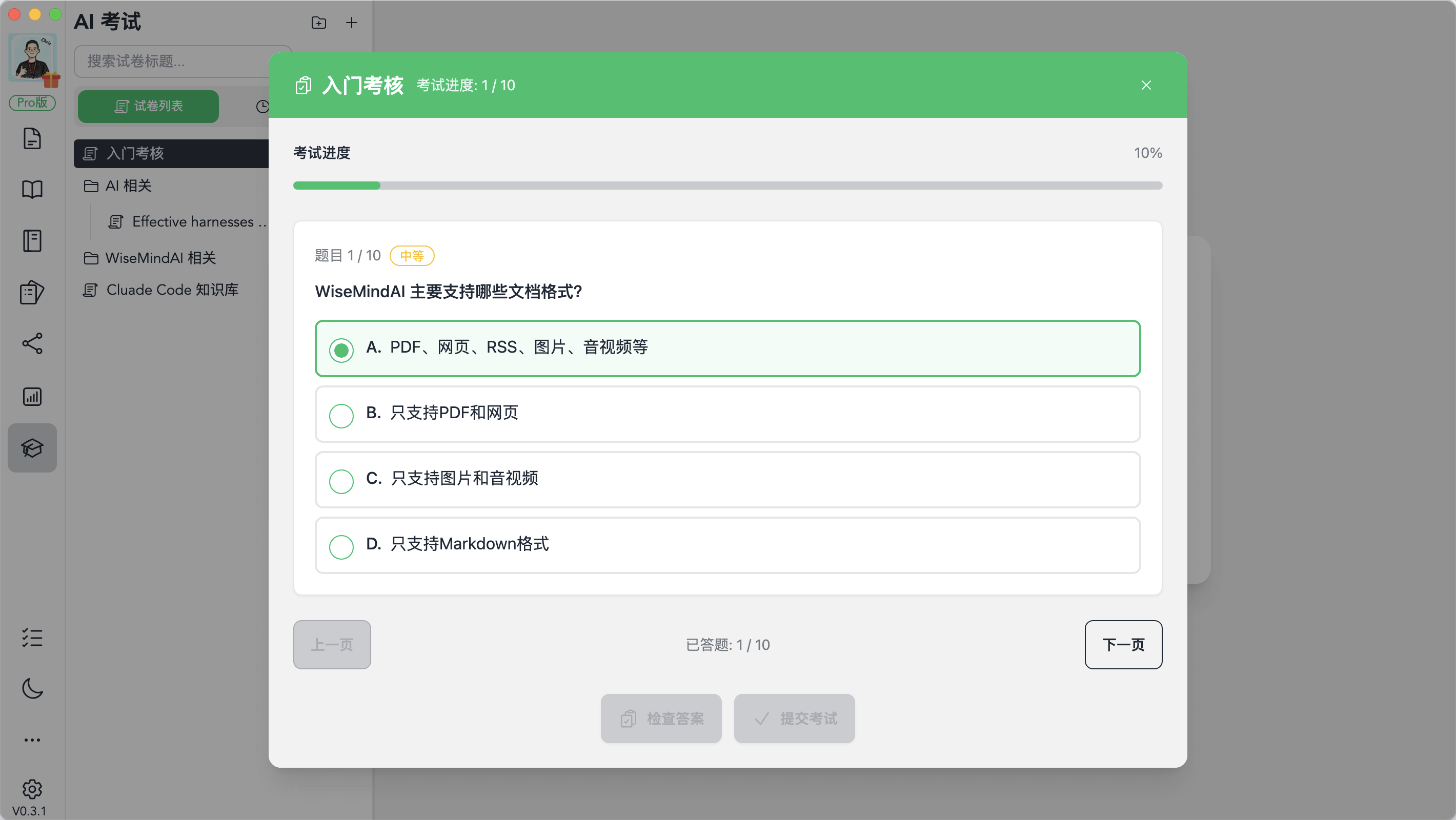
Task: Open the notebook panel in sidebar
Action: [32, 240]
